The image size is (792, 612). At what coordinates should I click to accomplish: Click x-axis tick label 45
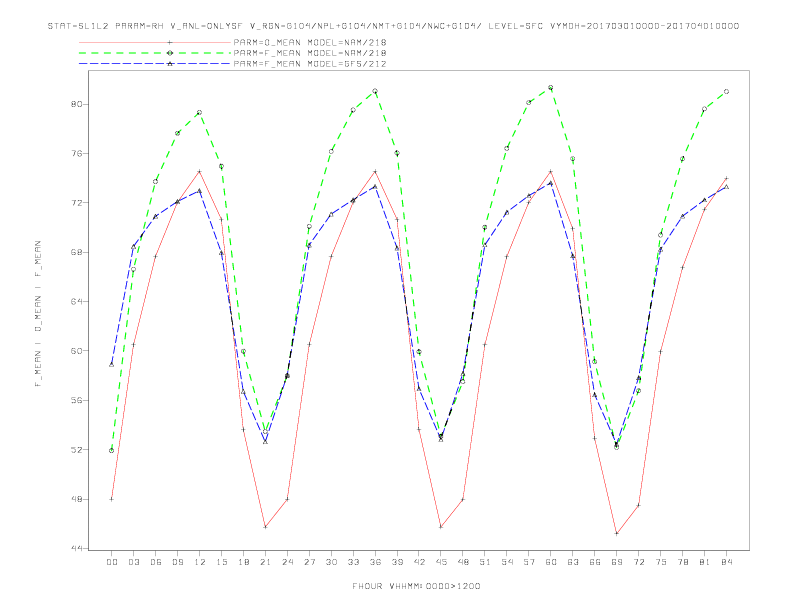[441, 562]
